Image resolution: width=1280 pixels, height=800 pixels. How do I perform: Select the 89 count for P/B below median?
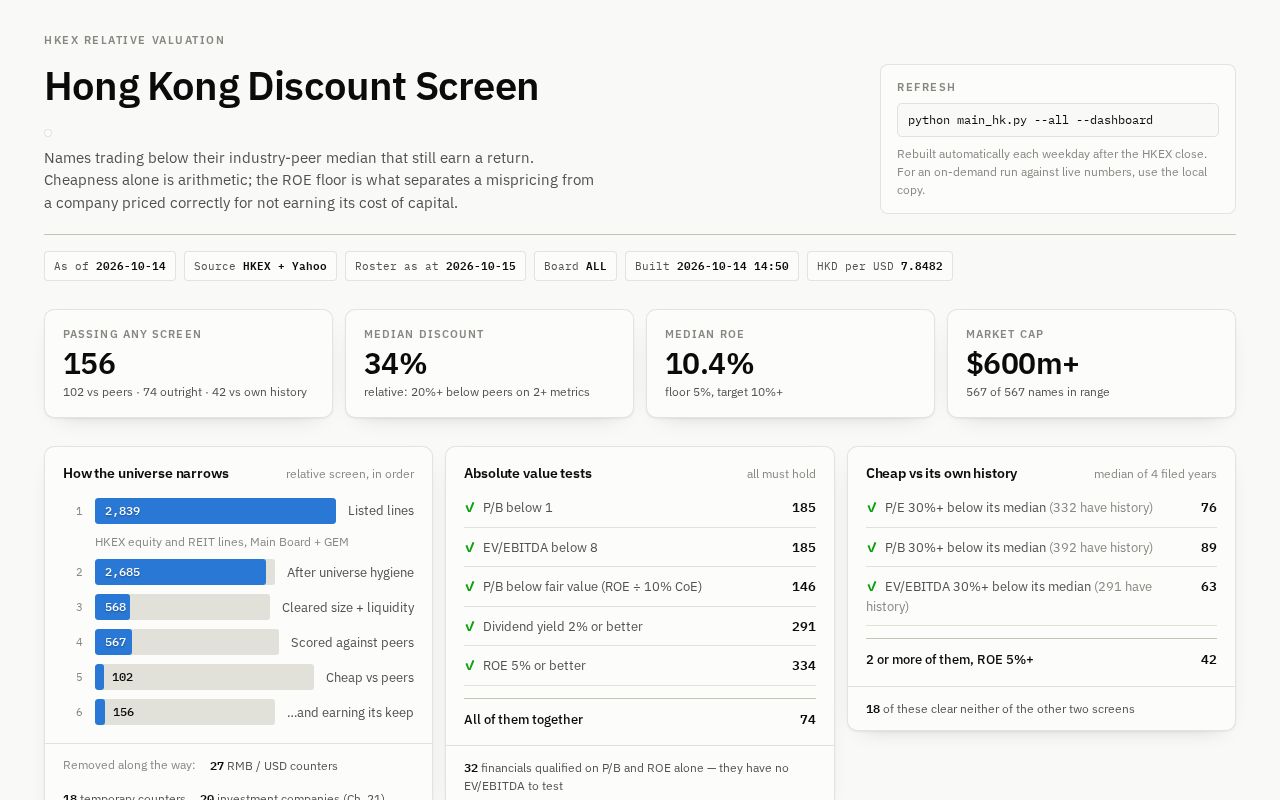1209,548
